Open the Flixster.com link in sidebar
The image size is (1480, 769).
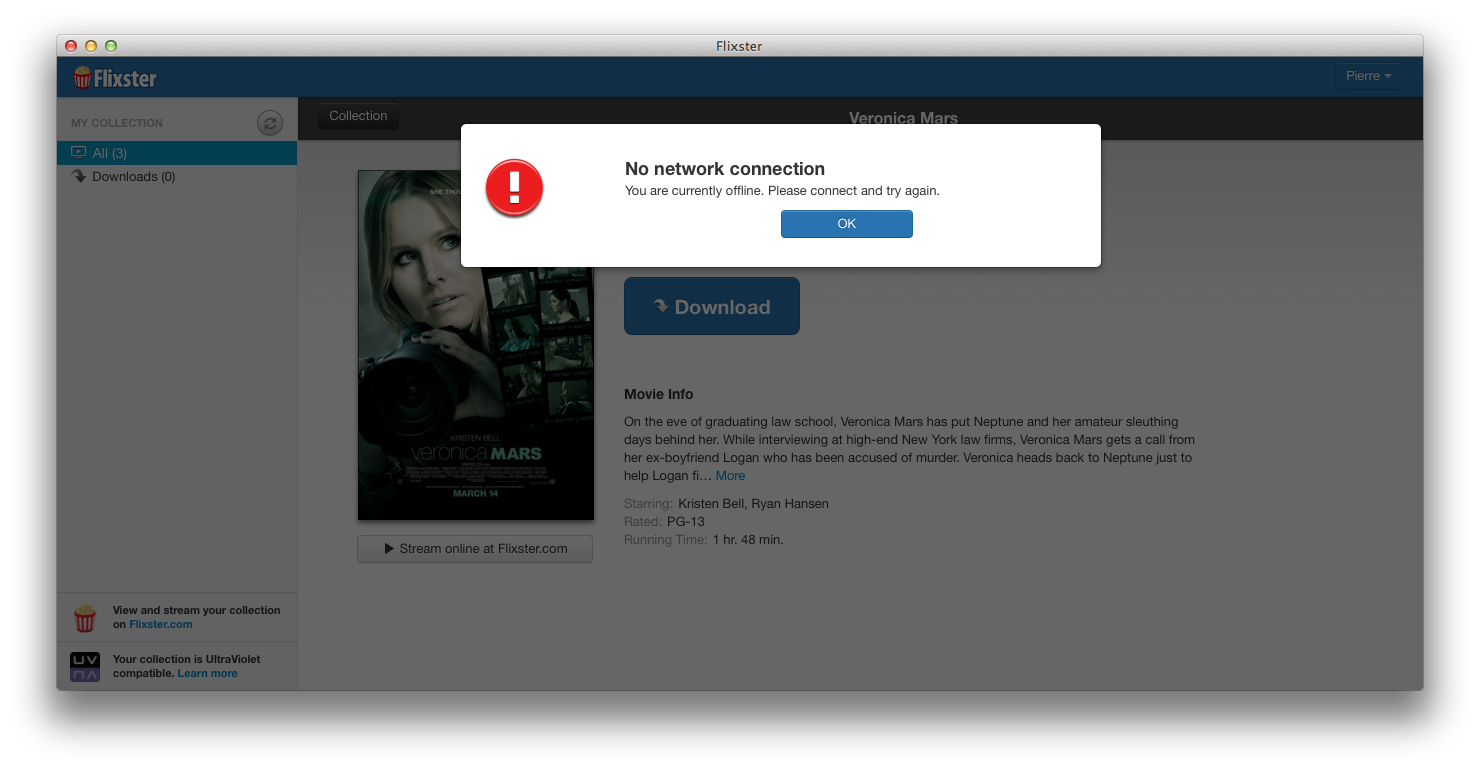pyautogui.click(x=161, y=624)
